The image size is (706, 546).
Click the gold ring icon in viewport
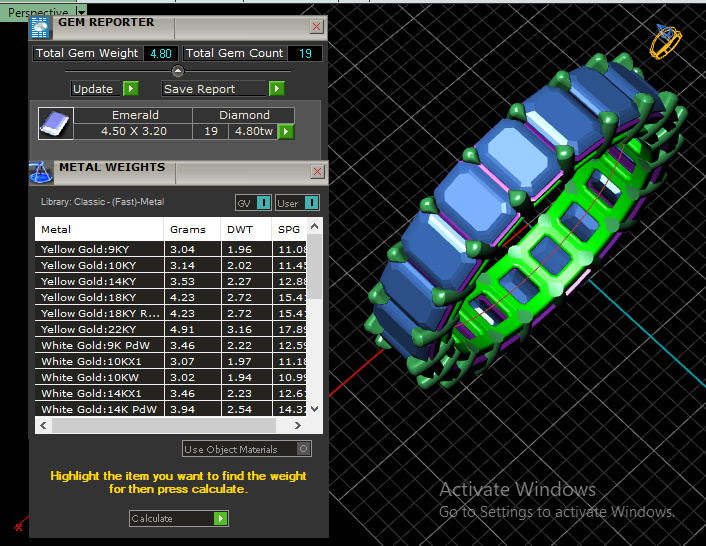(x=665, y=41)
